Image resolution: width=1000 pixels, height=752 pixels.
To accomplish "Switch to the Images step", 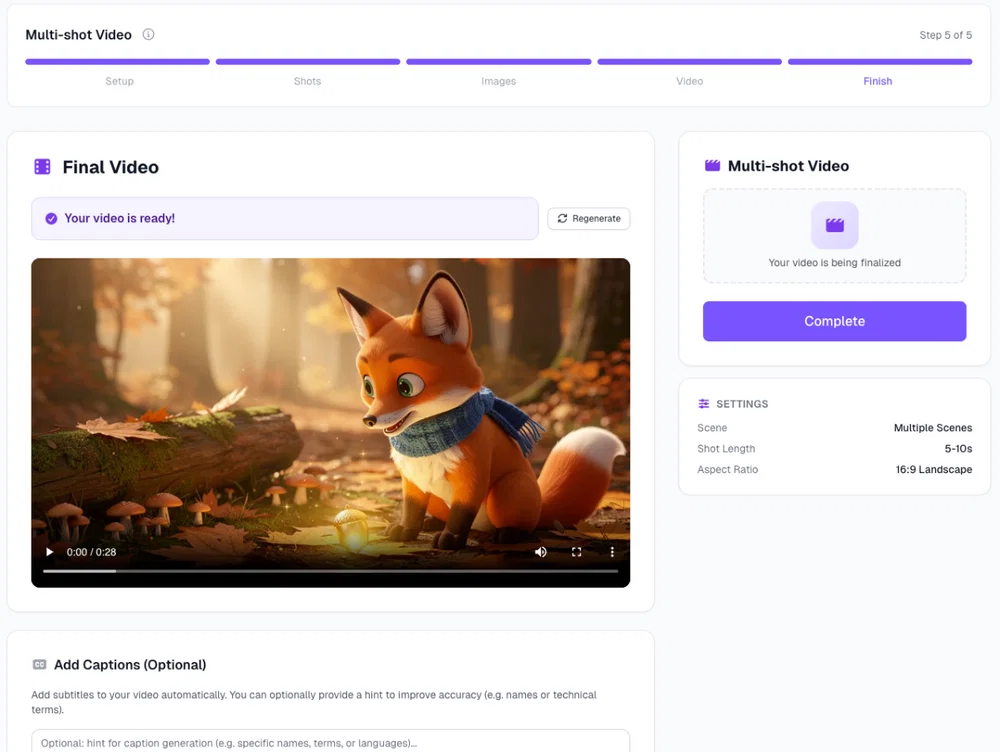I will pos(499,81).
